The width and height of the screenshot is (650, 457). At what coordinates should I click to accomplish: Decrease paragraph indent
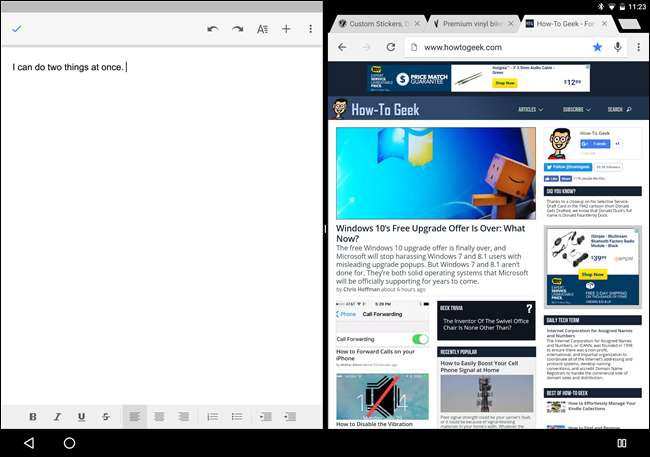[x=265, y=417]
